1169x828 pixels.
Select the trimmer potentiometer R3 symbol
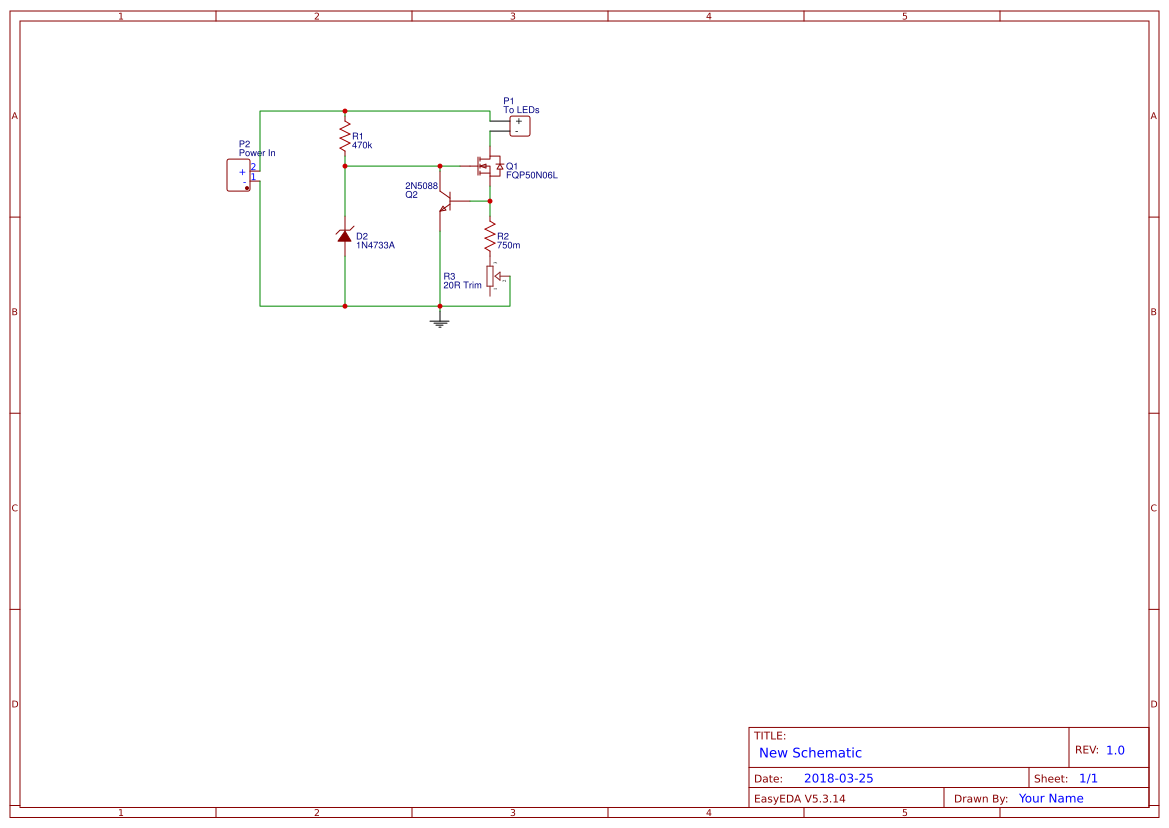point(489,276)
